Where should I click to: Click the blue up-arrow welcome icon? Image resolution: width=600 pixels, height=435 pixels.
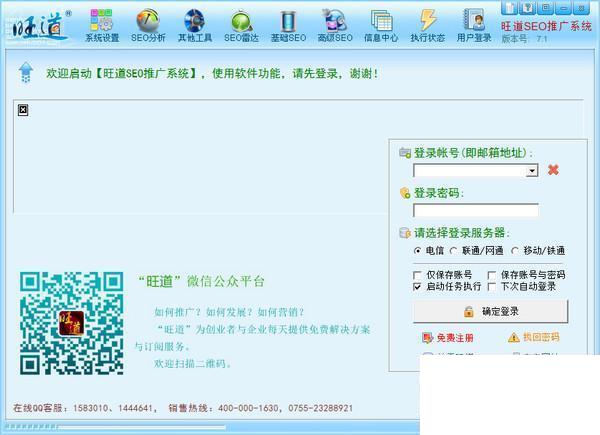click(x=26, y=72)
